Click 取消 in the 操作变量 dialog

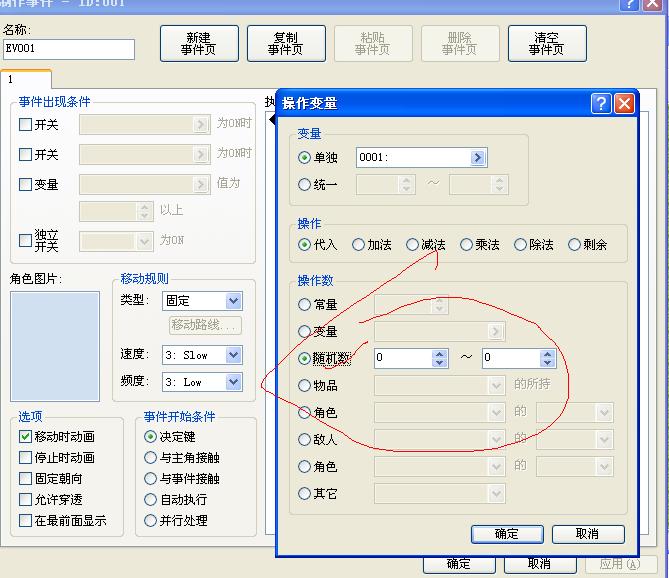tap(588, 534)
